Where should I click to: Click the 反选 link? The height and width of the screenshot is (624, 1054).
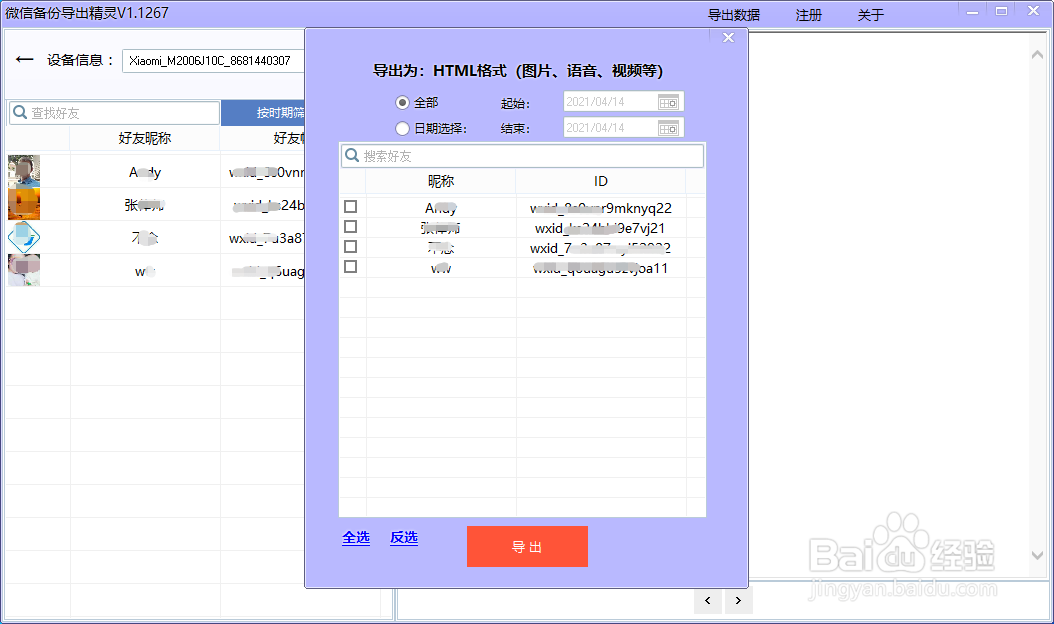tap(404, 537)
